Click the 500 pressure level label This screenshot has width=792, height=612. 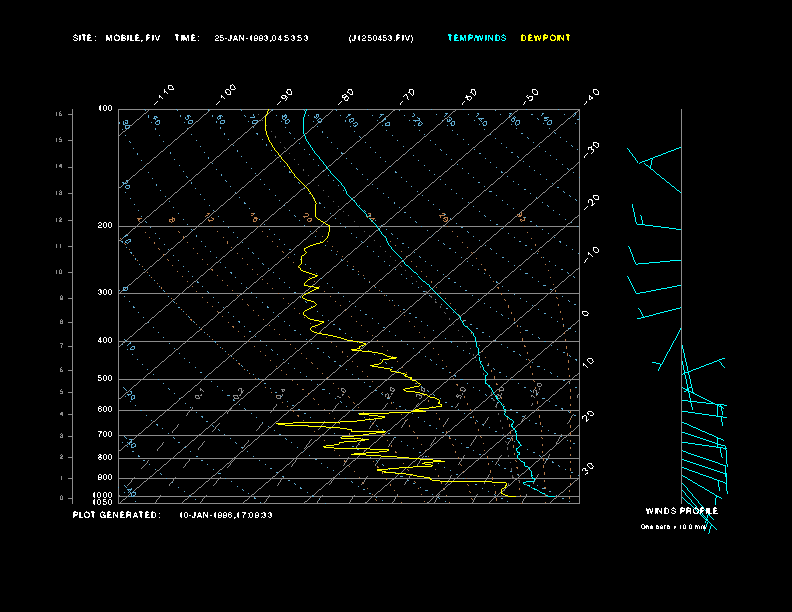point(105,378)
